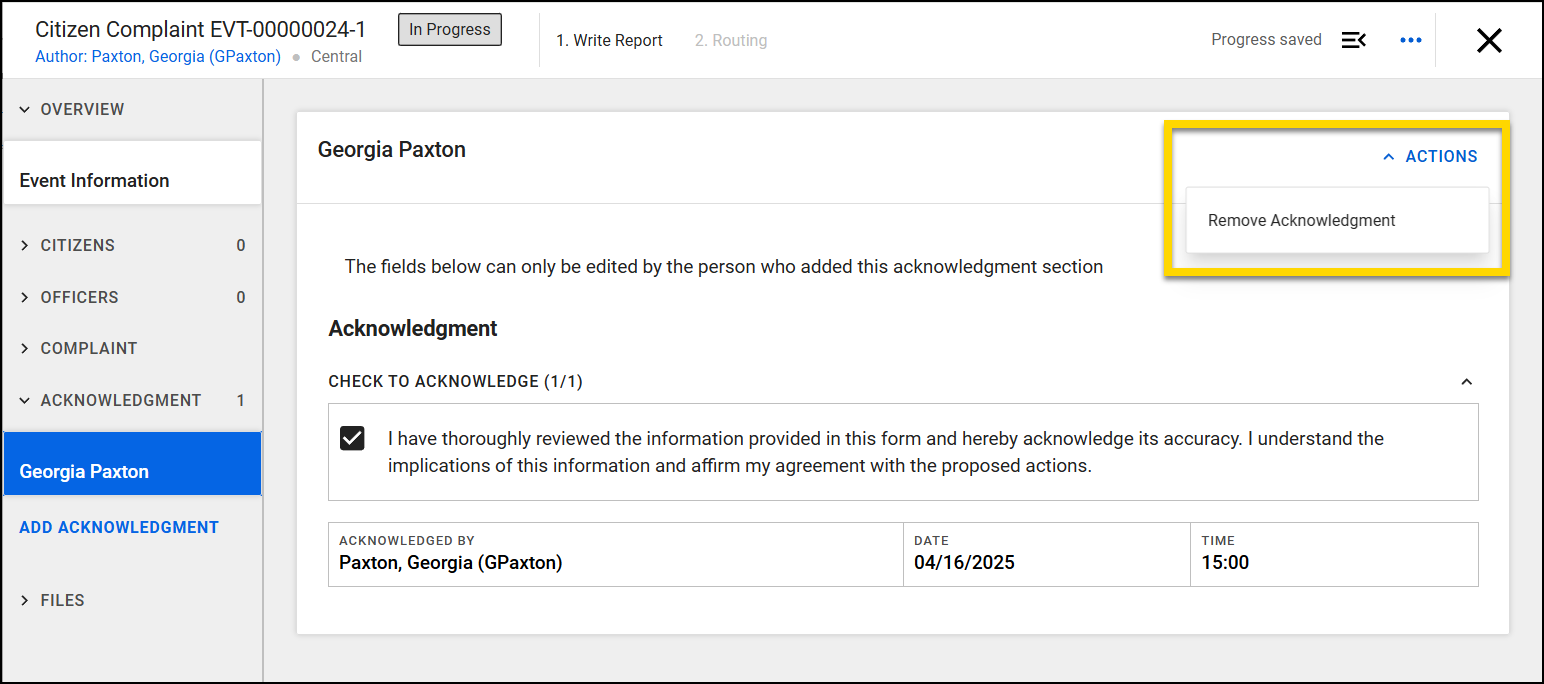Switch to the Routing step

point(731,40)
